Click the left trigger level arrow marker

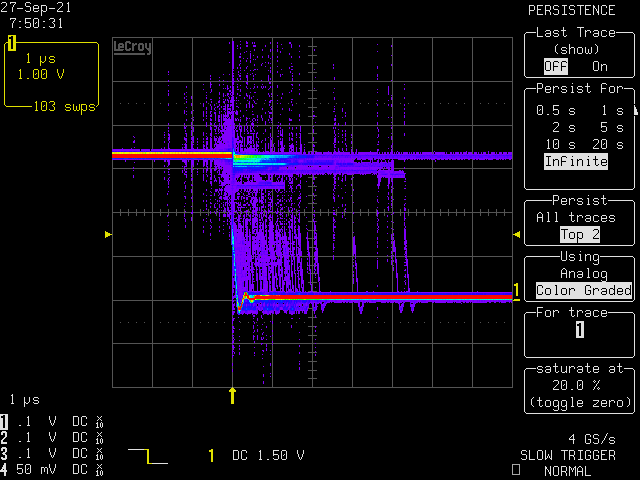tap(108, 234)
